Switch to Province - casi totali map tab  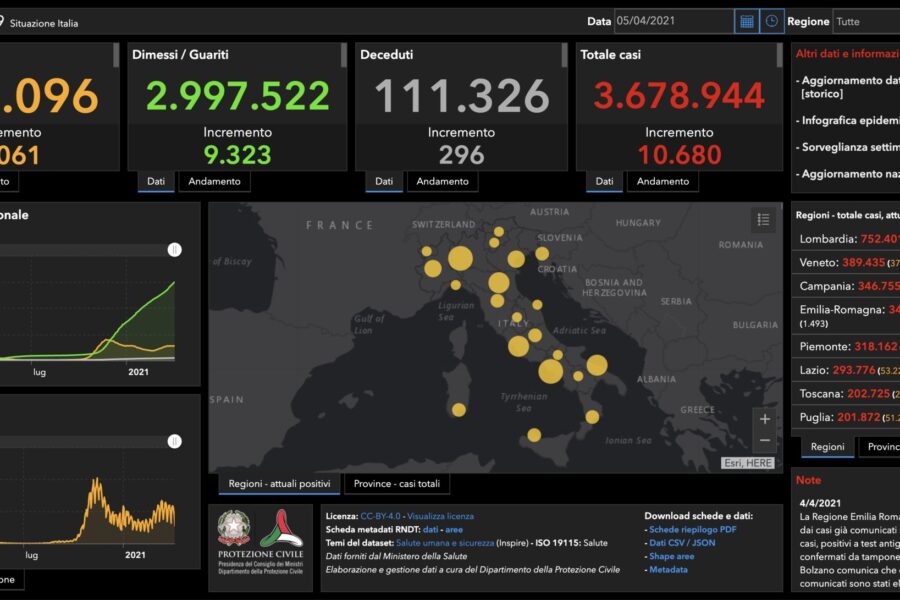point(397,484)
